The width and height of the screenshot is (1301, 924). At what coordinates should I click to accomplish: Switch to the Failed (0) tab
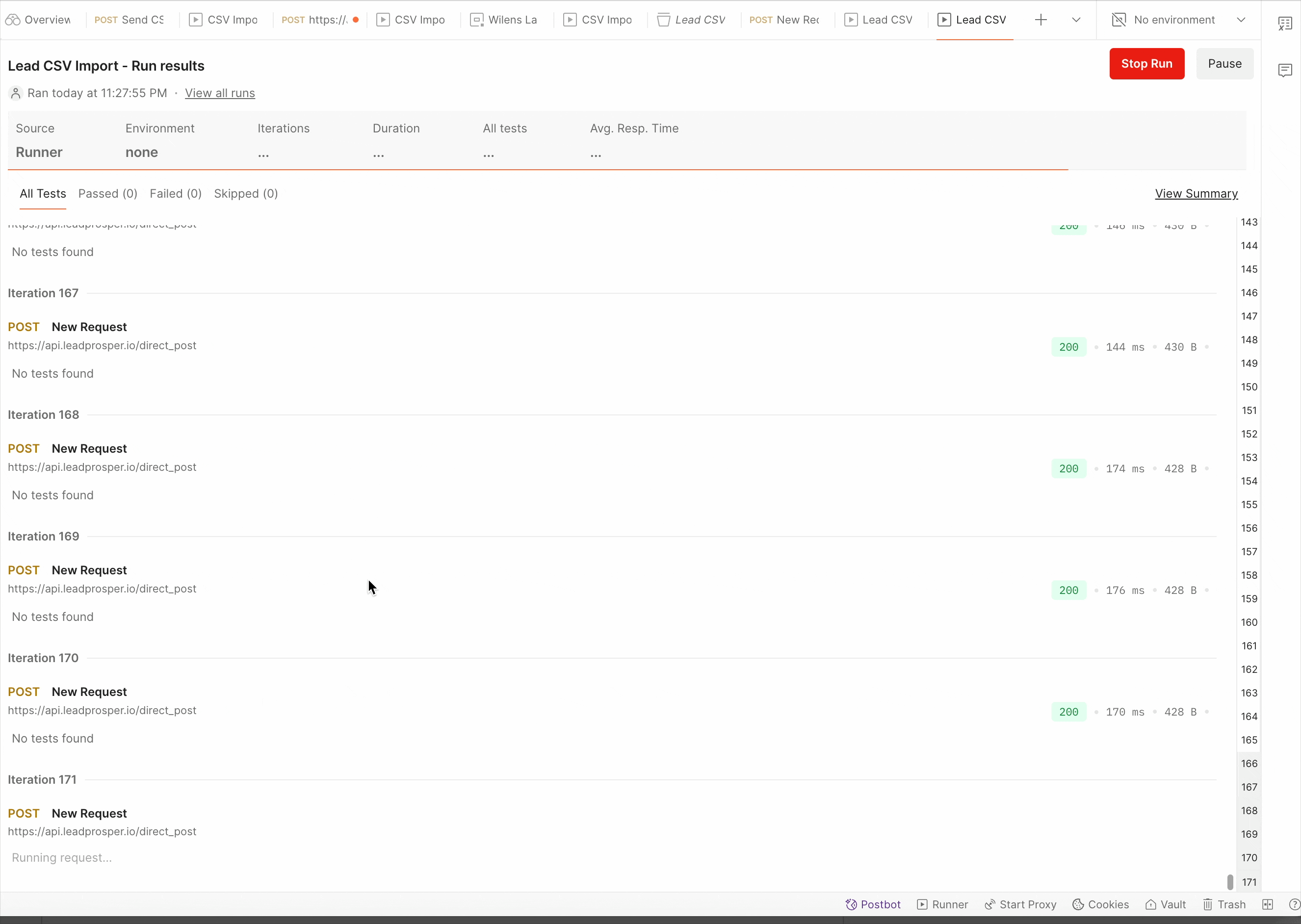(175, 193)
